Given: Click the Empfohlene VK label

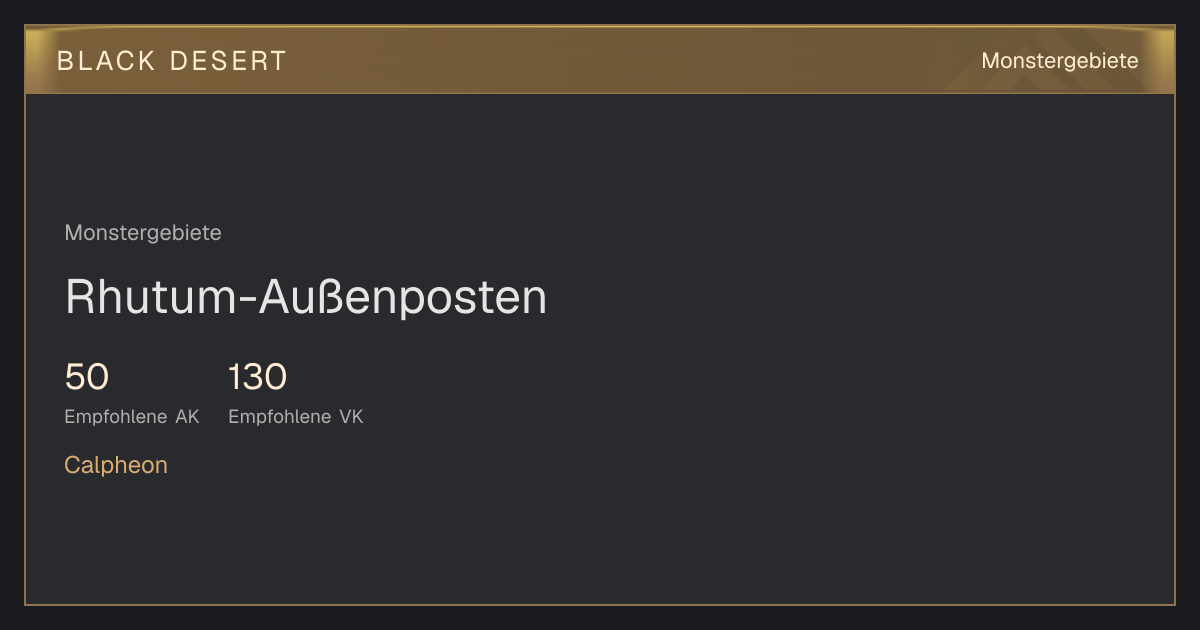Looking at the screenshot, I should click(x=296, y=417).
